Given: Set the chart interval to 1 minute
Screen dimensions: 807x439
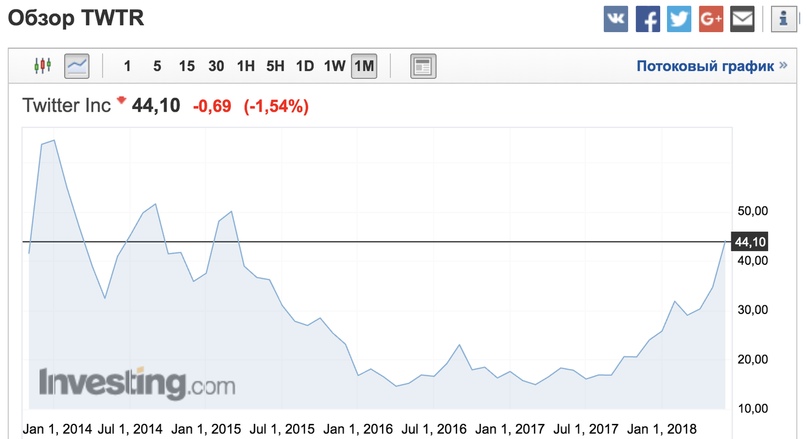Looking at the screenshot, I should coord(127,66).
